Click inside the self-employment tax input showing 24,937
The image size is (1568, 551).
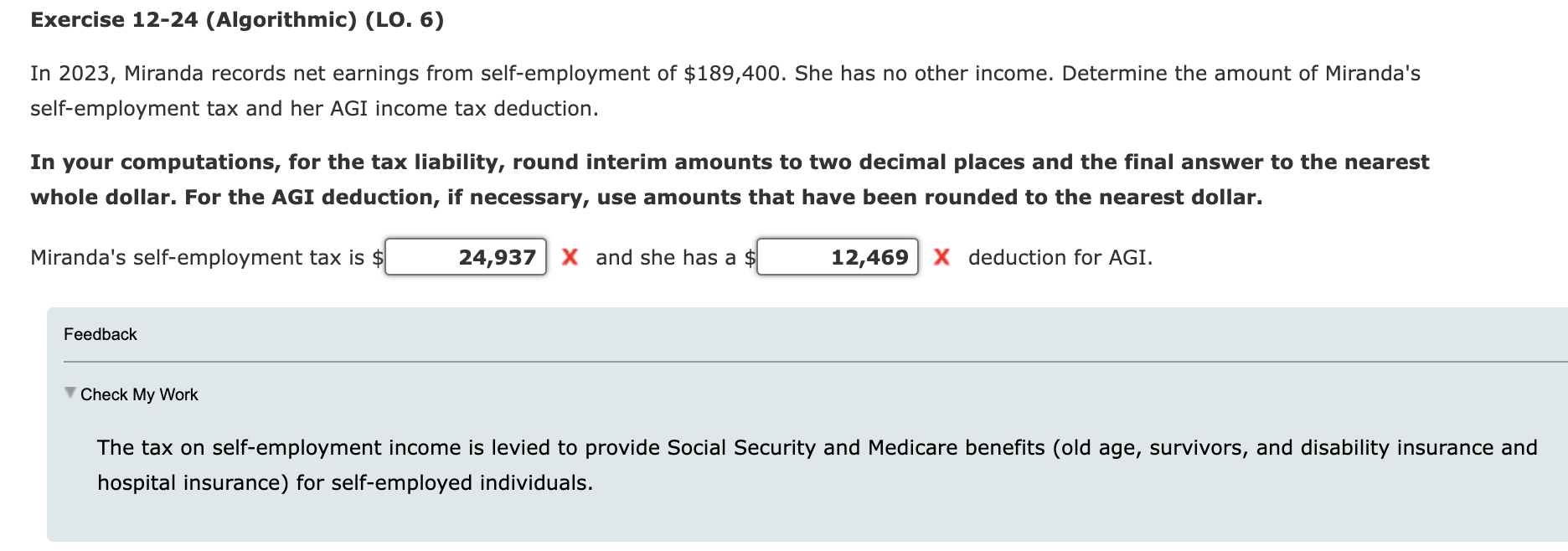tap(465, 257)
